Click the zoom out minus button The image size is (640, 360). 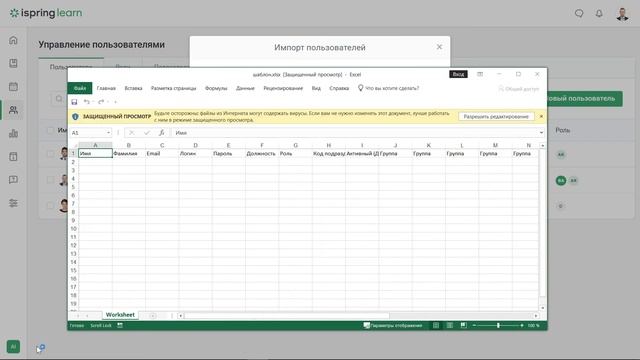474,325
